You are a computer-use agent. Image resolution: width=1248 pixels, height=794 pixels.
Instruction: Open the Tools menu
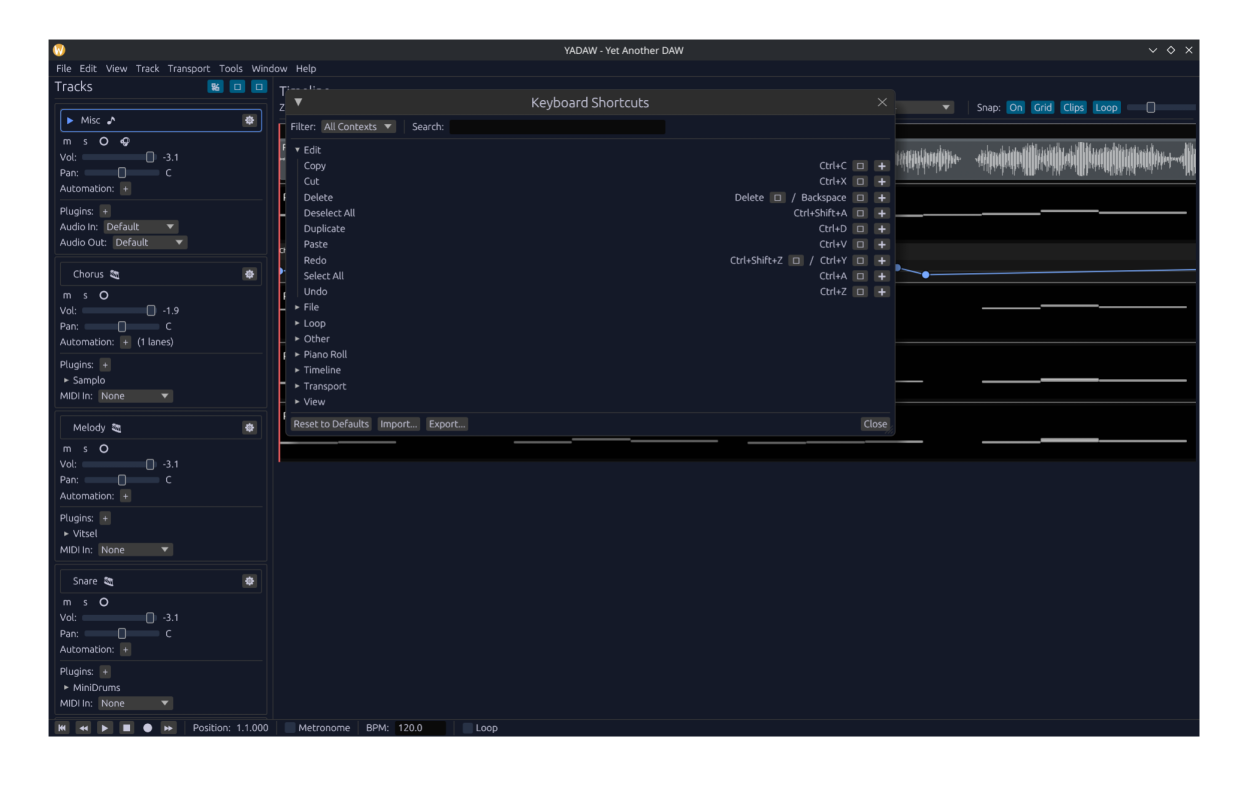[x=231, y=69]
